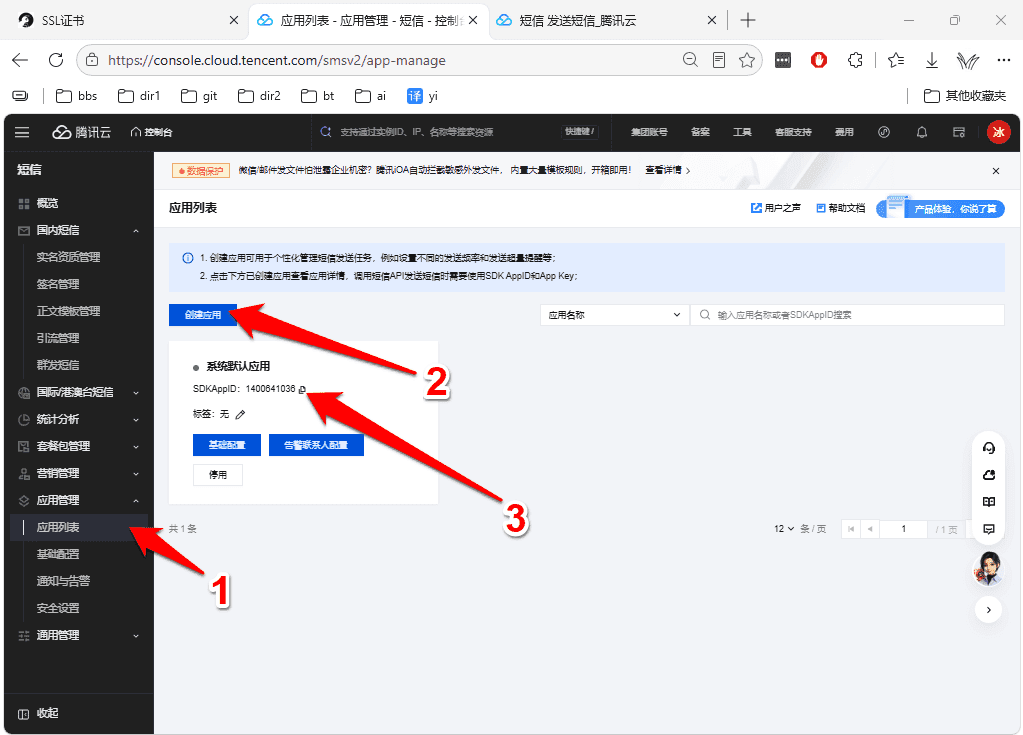Focus the 应用名称 or SDKAppID search field
Screen dimensions: 1023x735
click(x=847, y=315)
